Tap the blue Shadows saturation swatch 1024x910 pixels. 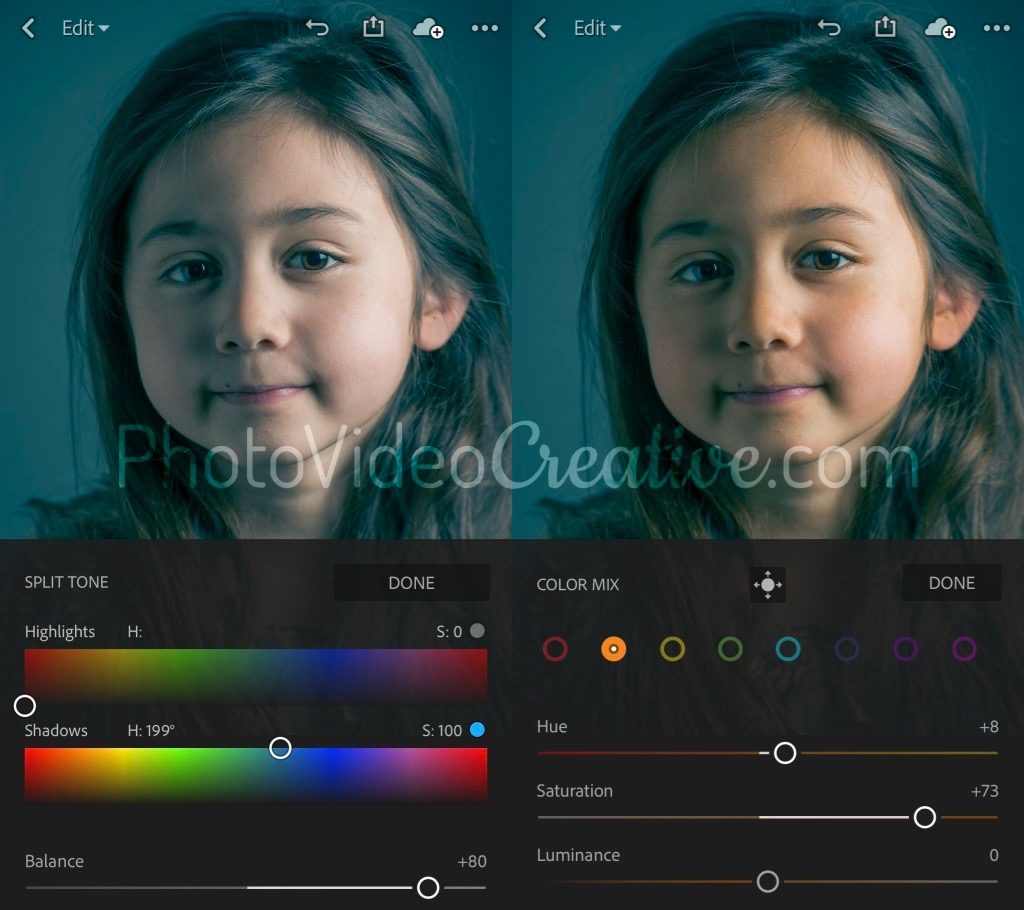pyautogui.click(x=475, y=730)
